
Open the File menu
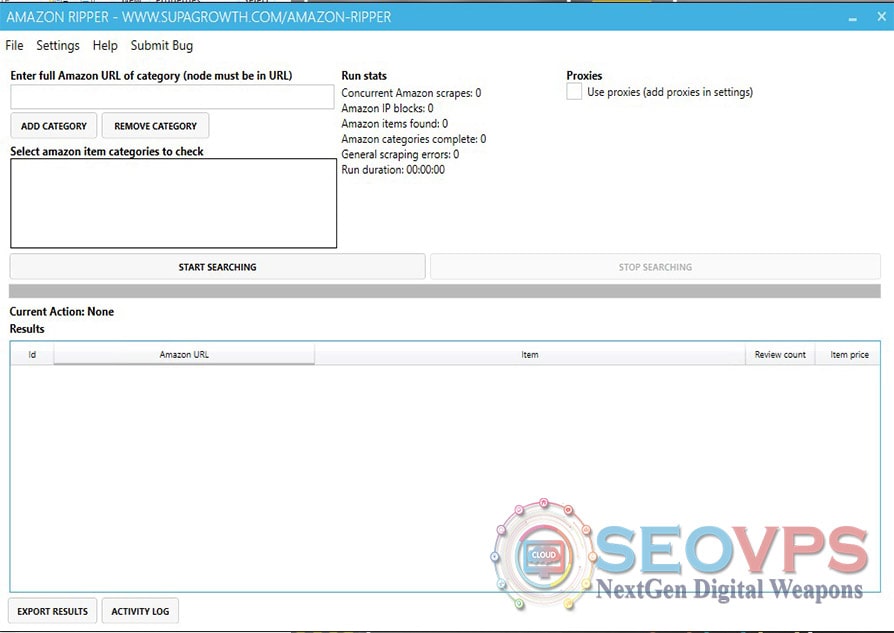(x=14, y=46)
